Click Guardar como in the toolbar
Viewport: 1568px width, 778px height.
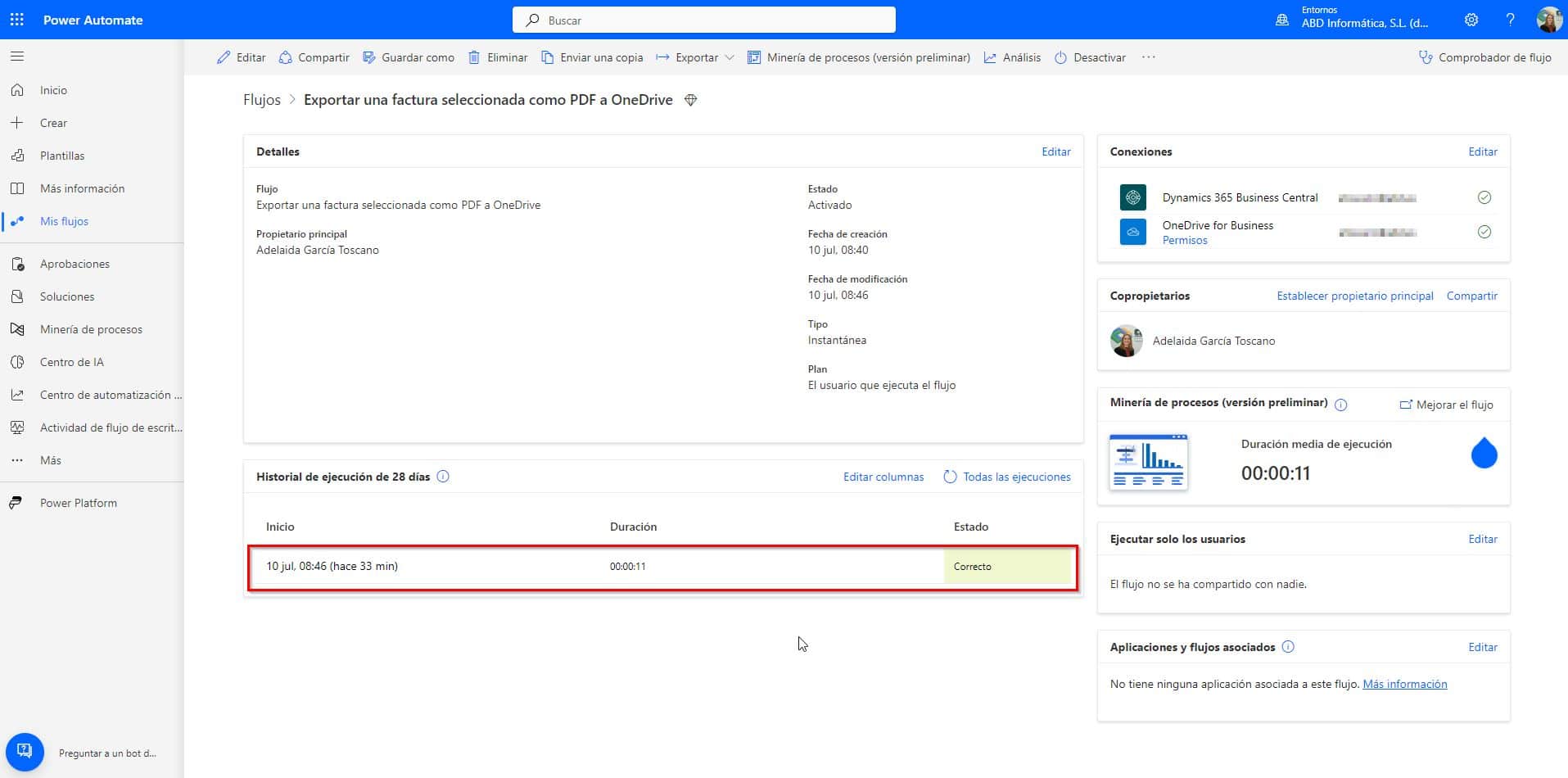click(x=409, y=57)
